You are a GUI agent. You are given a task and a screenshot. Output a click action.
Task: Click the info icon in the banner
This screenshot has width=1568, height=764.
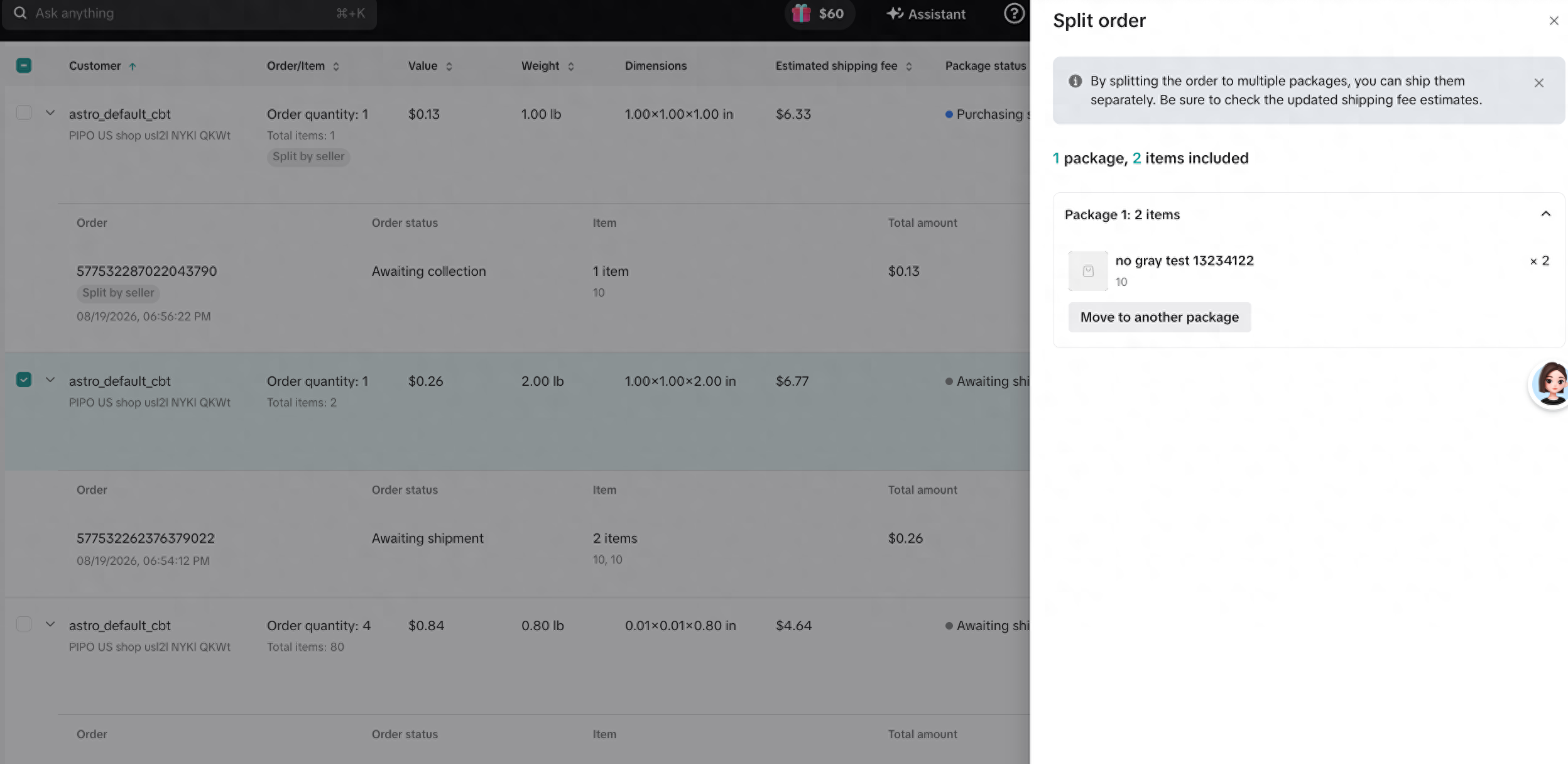click(1075, 81)
